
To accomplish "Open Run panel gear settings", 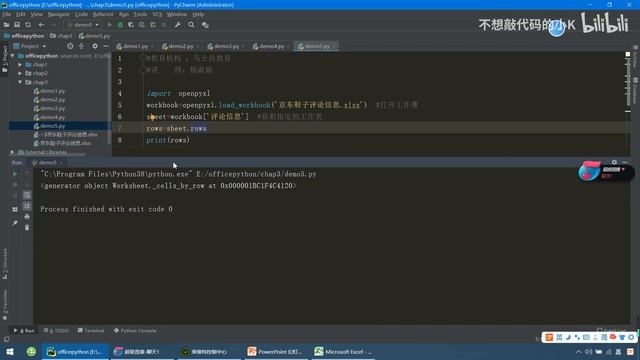I will click(614, 162).
